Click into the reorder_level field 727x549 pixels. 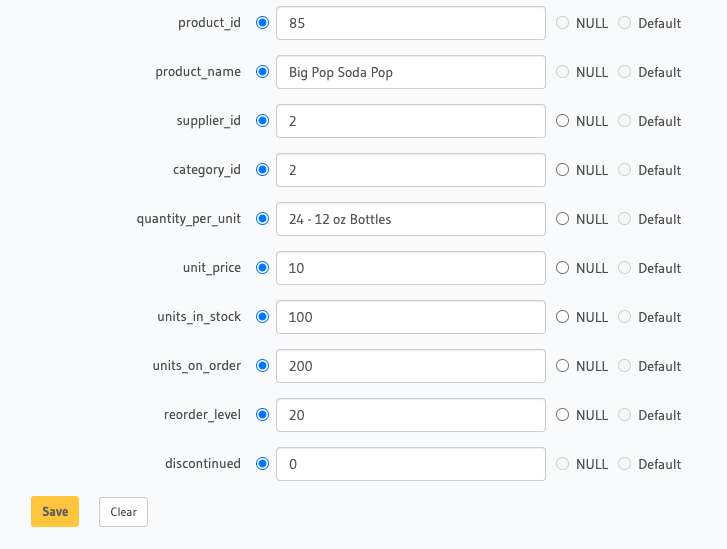(x=410, y=415)
